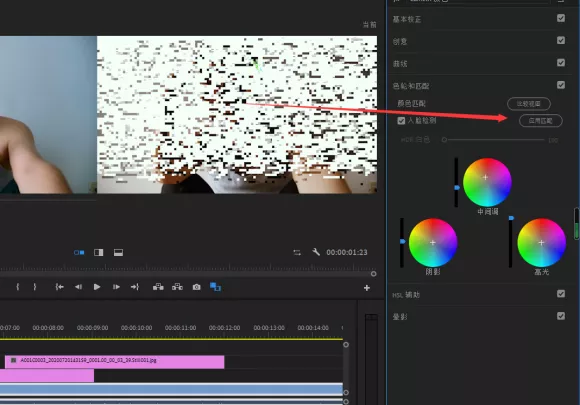Toggle HSL 辅助 section checkbox
The image size is (580, 405).
pyautogui.click(x=561, y=294)
